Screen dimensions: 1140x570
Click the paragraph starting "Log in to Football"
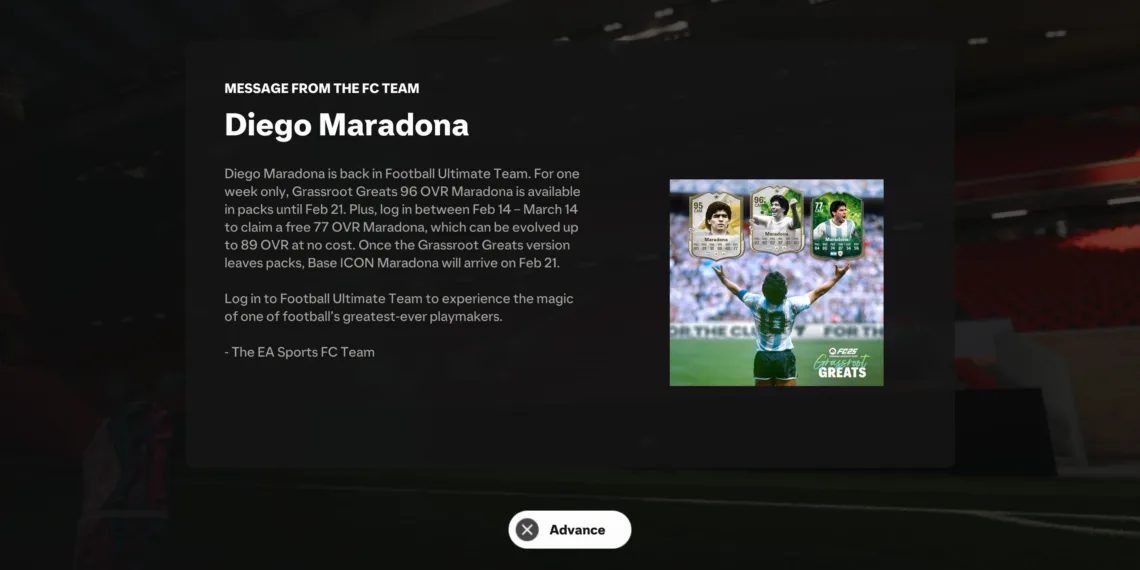400,308
